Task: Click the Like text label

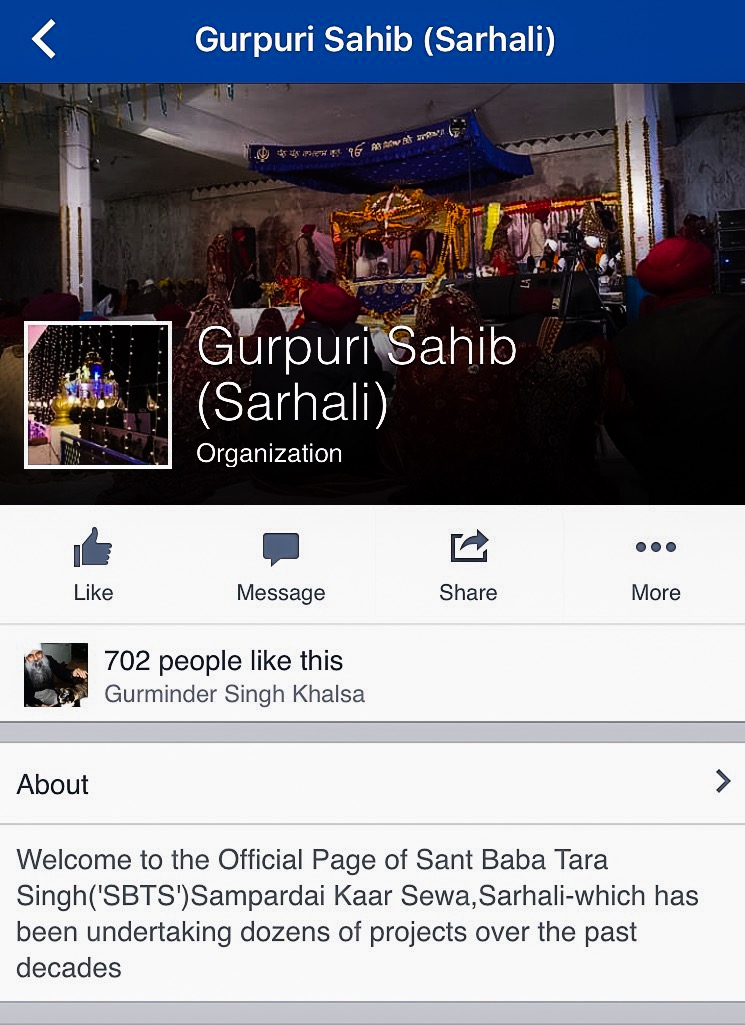Action: pyautogui.click(x=93, y=592)
